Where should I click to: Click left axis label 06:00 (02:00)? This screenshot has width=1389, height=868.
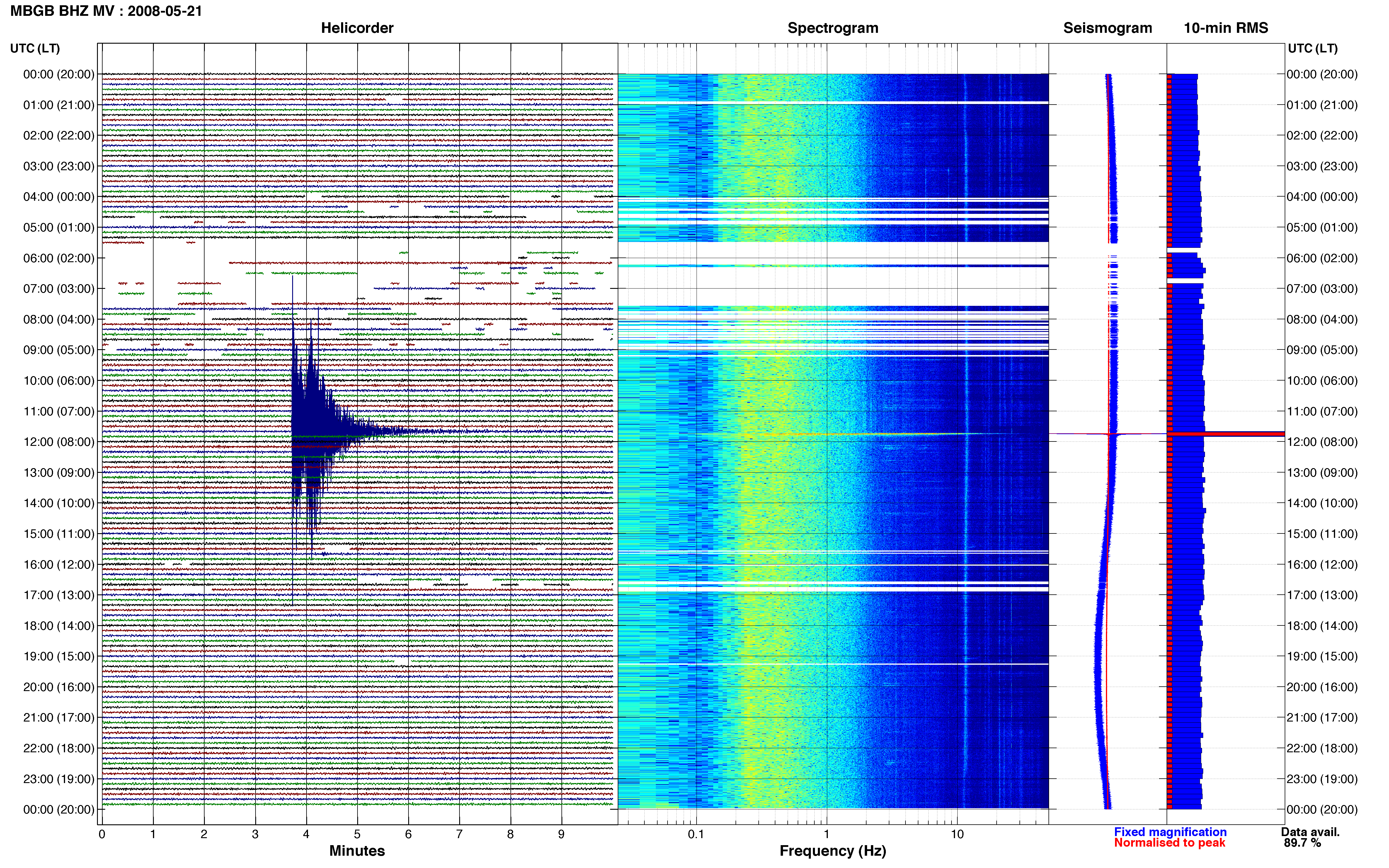(59, 258)
